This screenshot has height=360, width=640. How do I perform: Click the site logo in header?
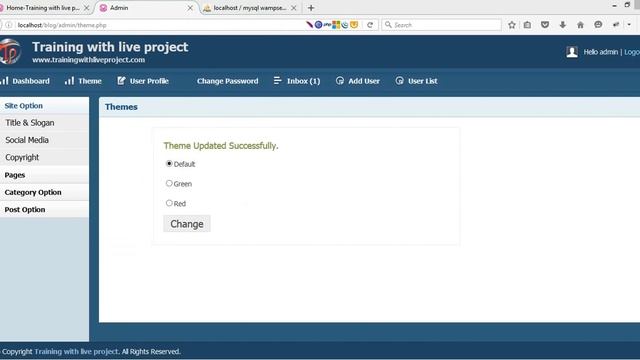click(10, 51)
